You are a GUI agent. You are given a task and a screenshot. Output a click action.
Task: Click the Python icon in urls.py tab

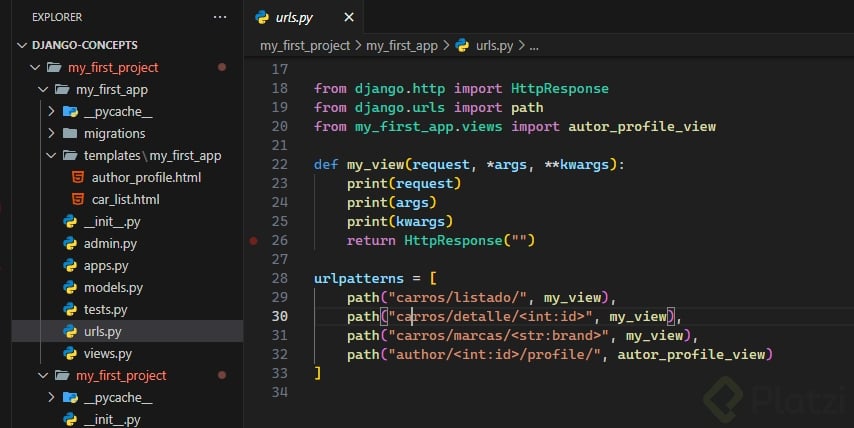[262, 17]
